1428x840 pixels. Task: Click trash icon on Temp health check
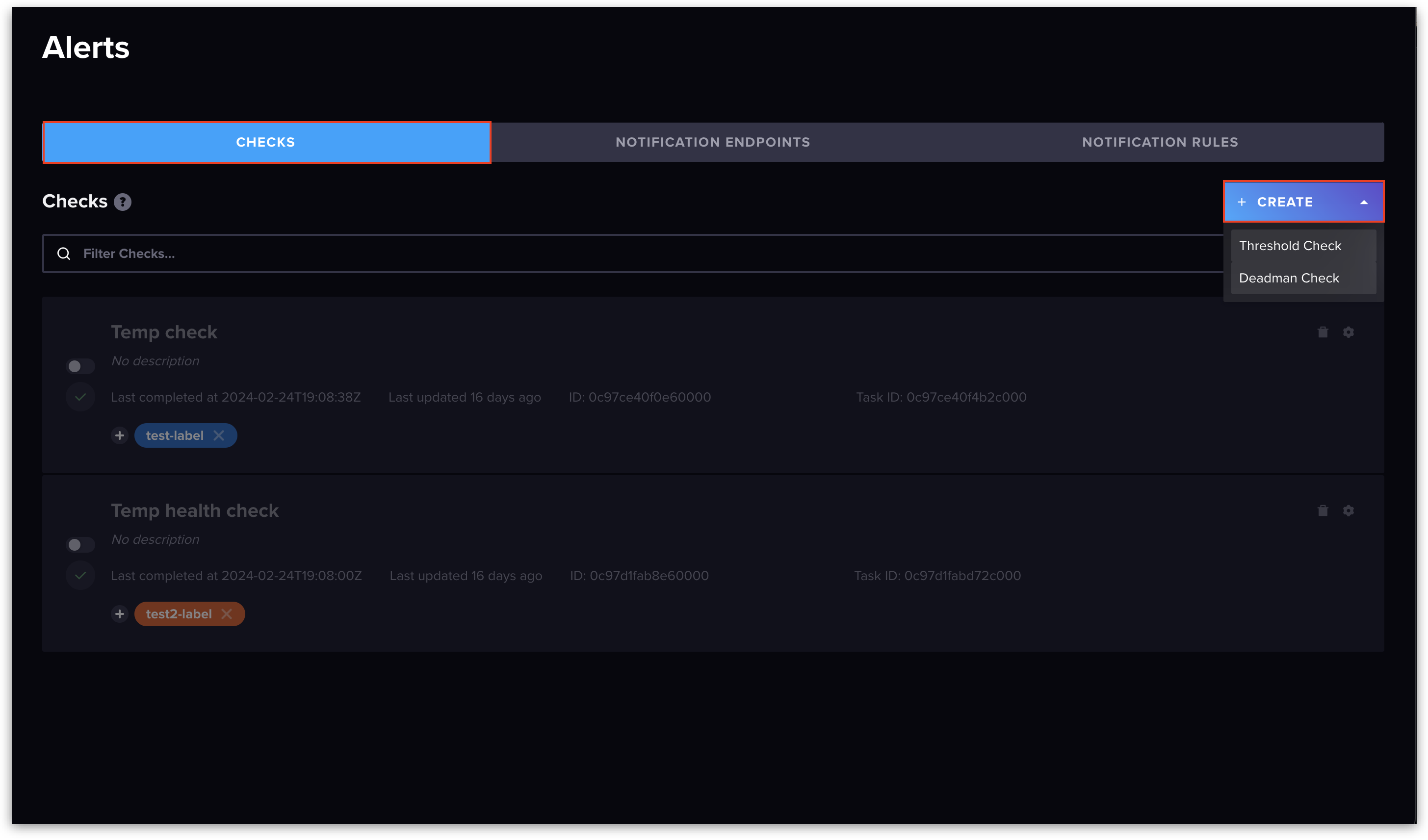(x=1323, y=510)
